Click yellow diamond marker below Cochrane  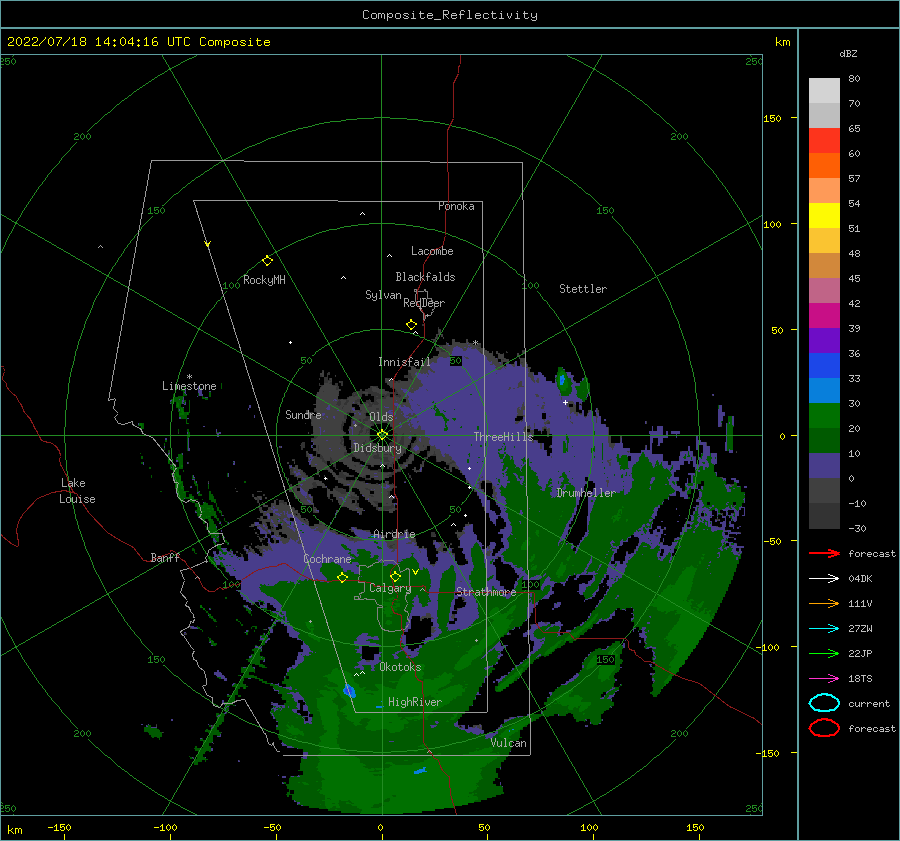coord(342,578)
